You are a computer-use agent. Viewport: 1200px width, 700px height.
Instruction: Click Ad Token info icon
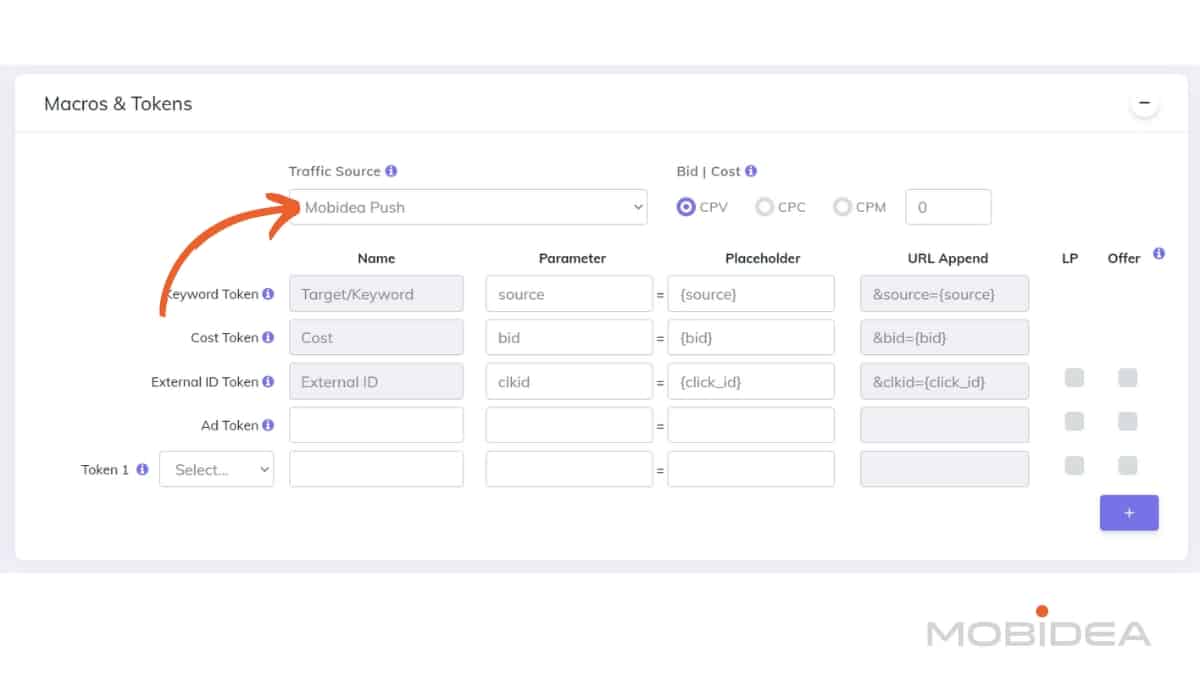(x=268, y=426)
